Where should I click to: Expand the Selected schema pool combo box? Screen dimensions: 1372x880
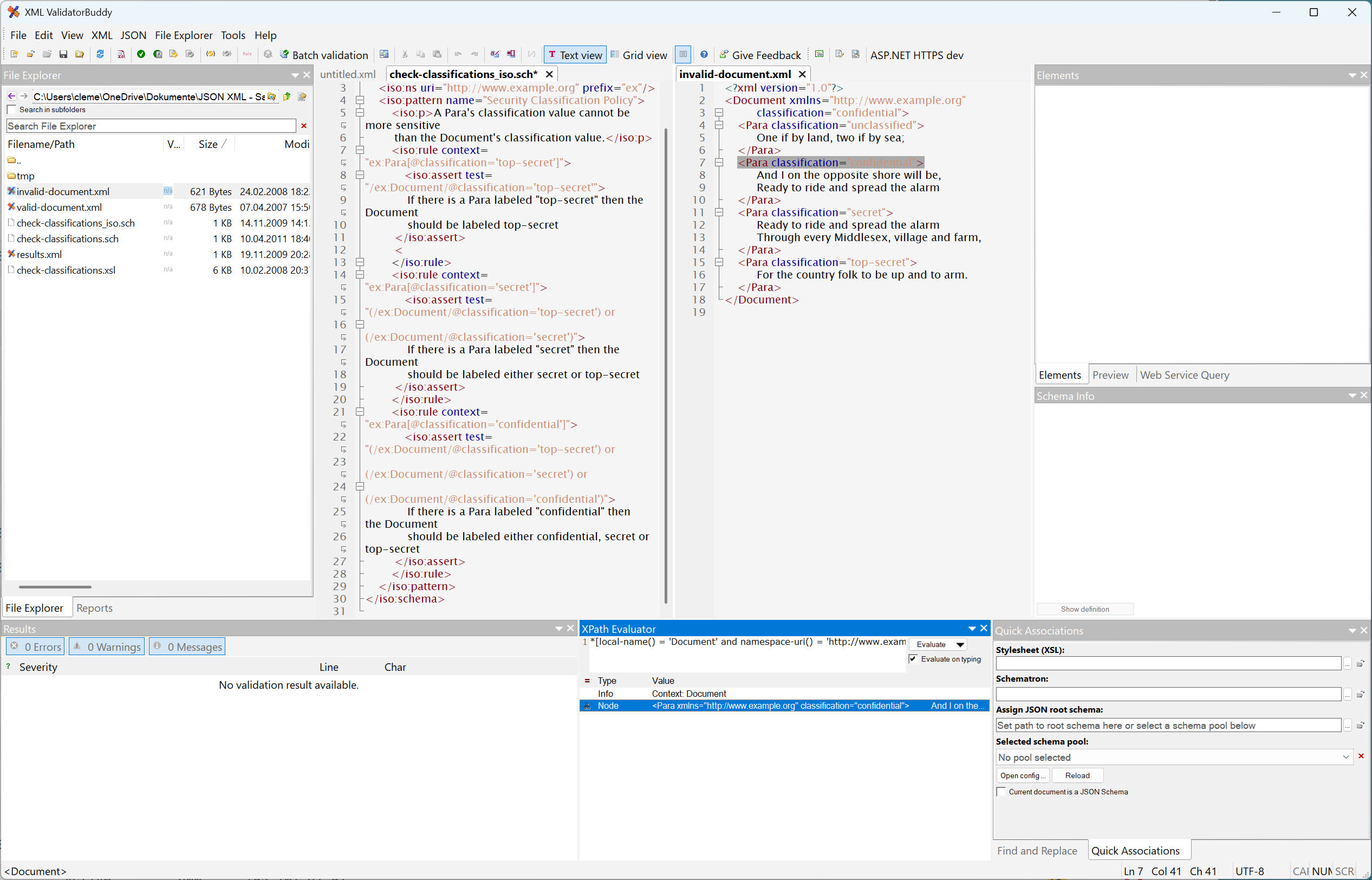point(1347,757)
